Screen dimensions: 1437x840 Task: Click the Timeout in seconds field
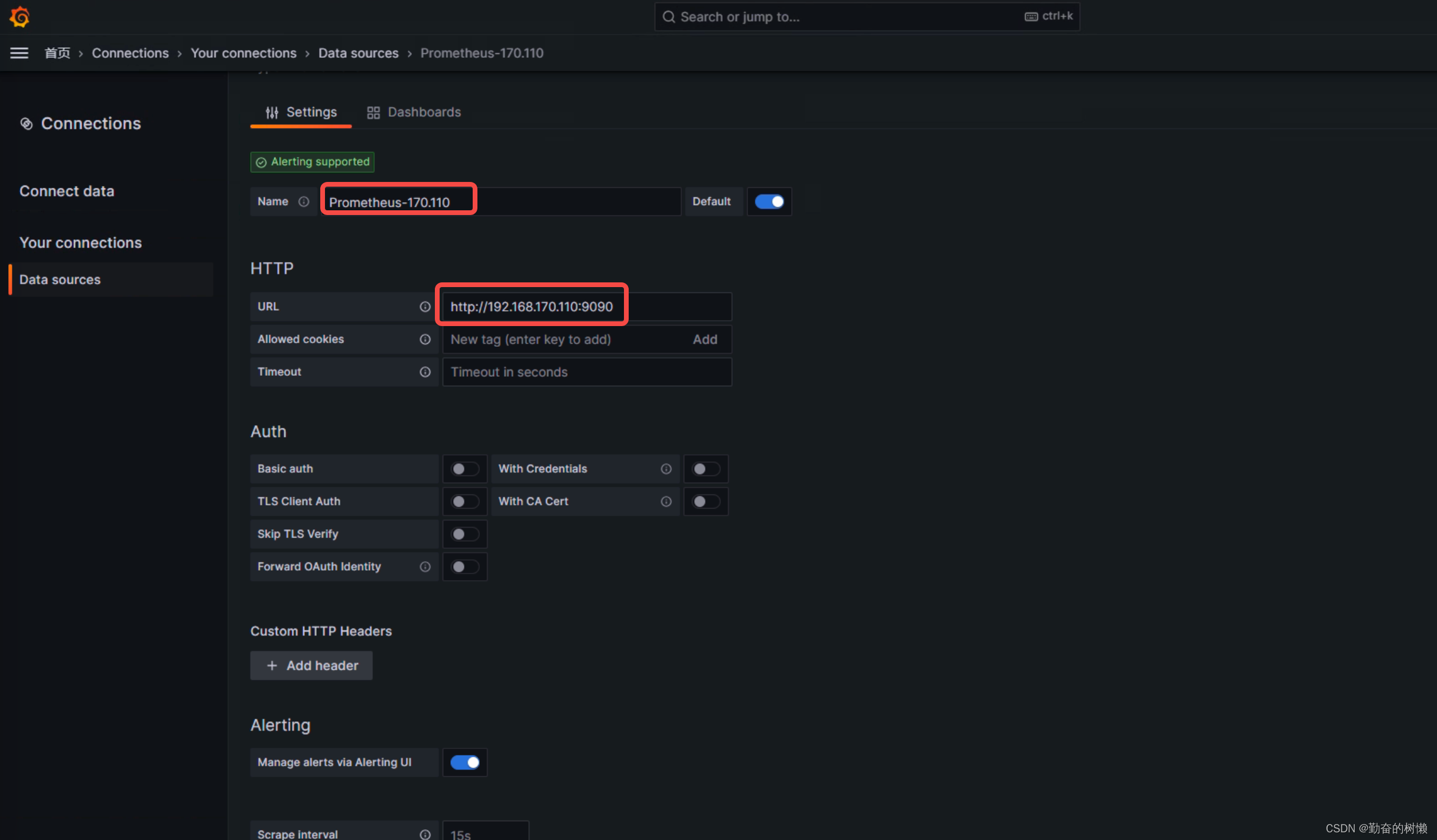point(587,372)
